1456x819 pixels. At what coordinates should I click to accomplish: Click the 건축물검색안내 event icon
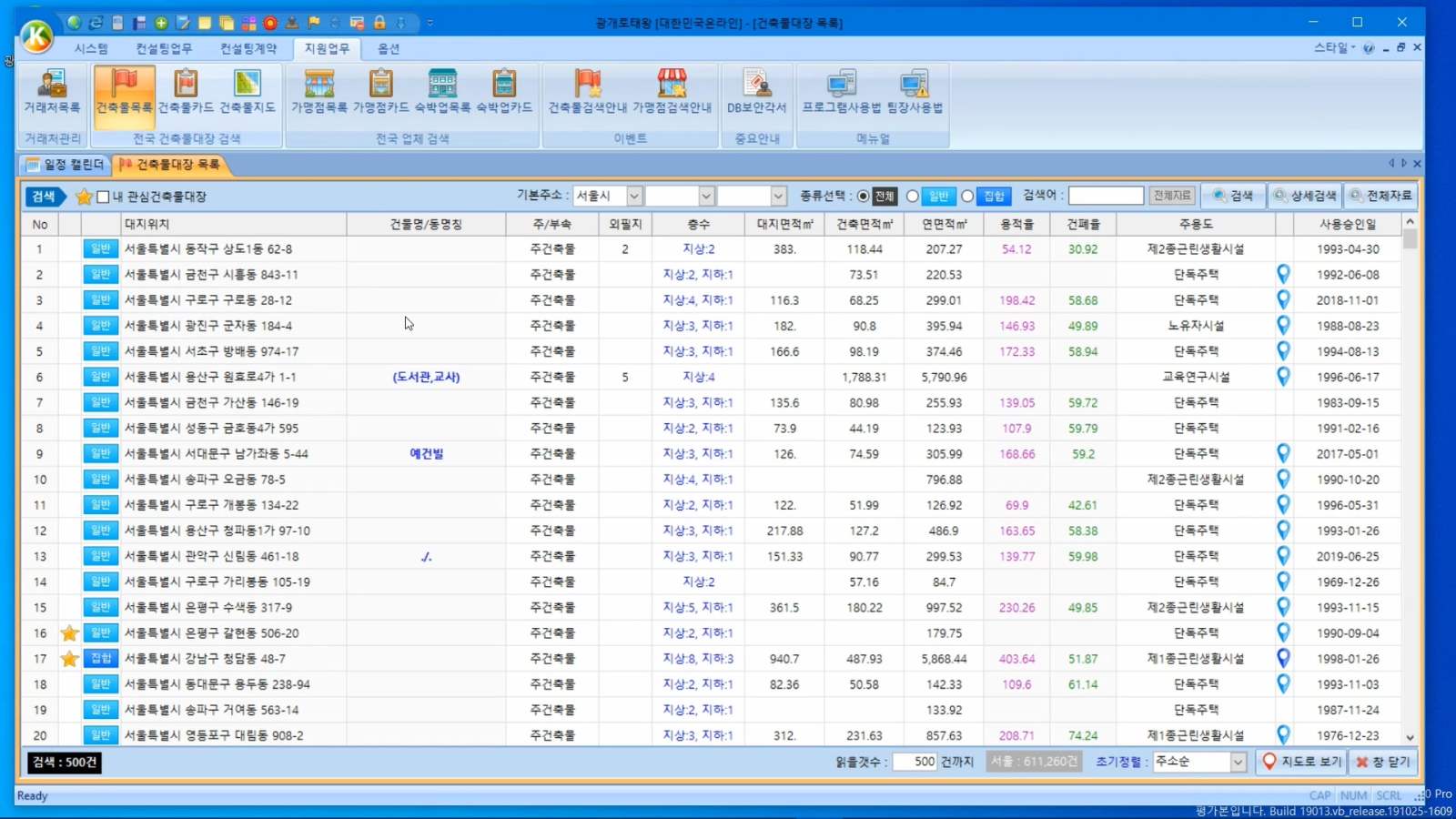pyautogui.click(x=587, y=91)
